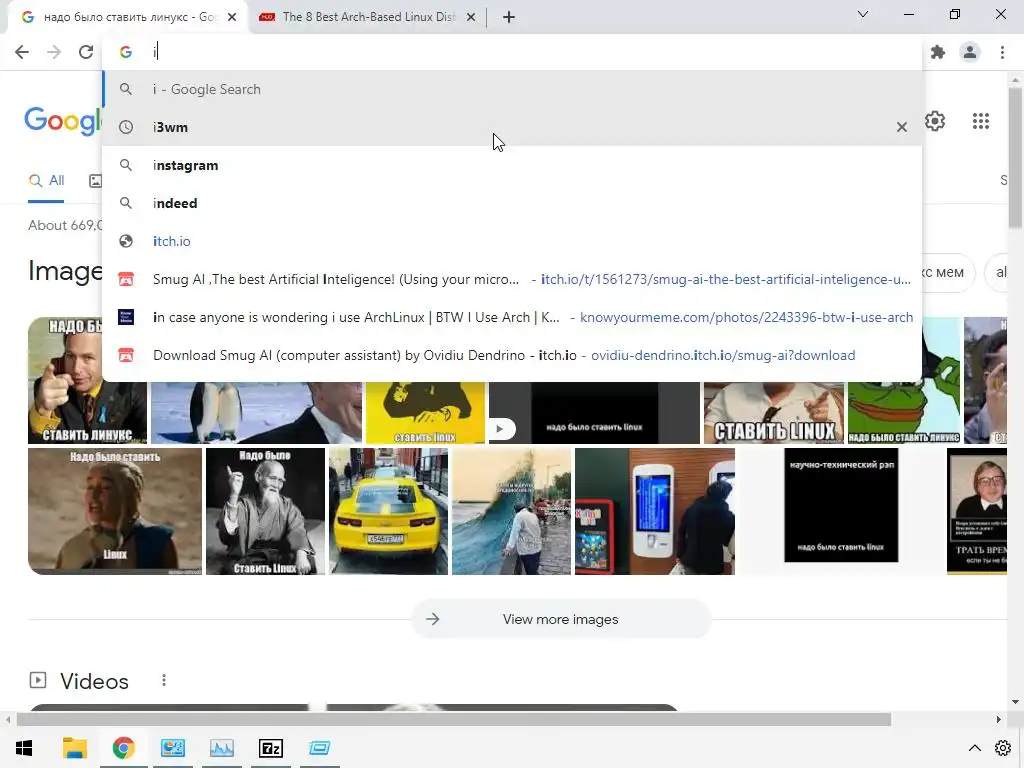Select the instagram suggestion

click(512, 165)
